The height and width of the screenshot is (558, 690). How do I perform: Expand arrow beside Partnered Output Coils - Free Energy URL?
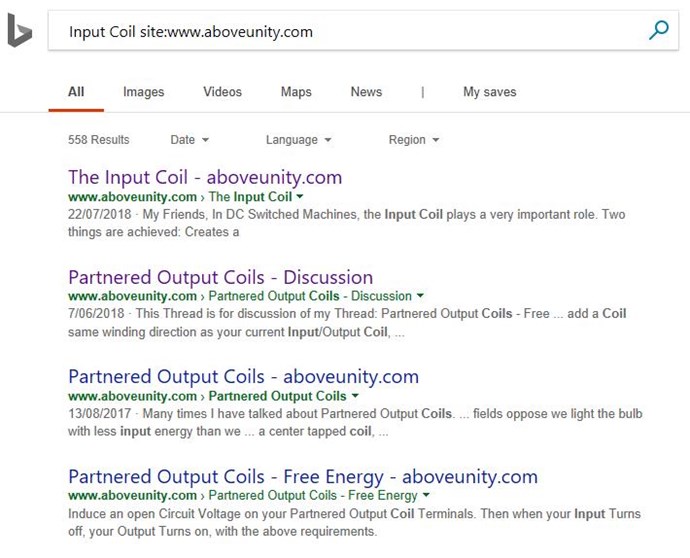[x=426, y=495]
